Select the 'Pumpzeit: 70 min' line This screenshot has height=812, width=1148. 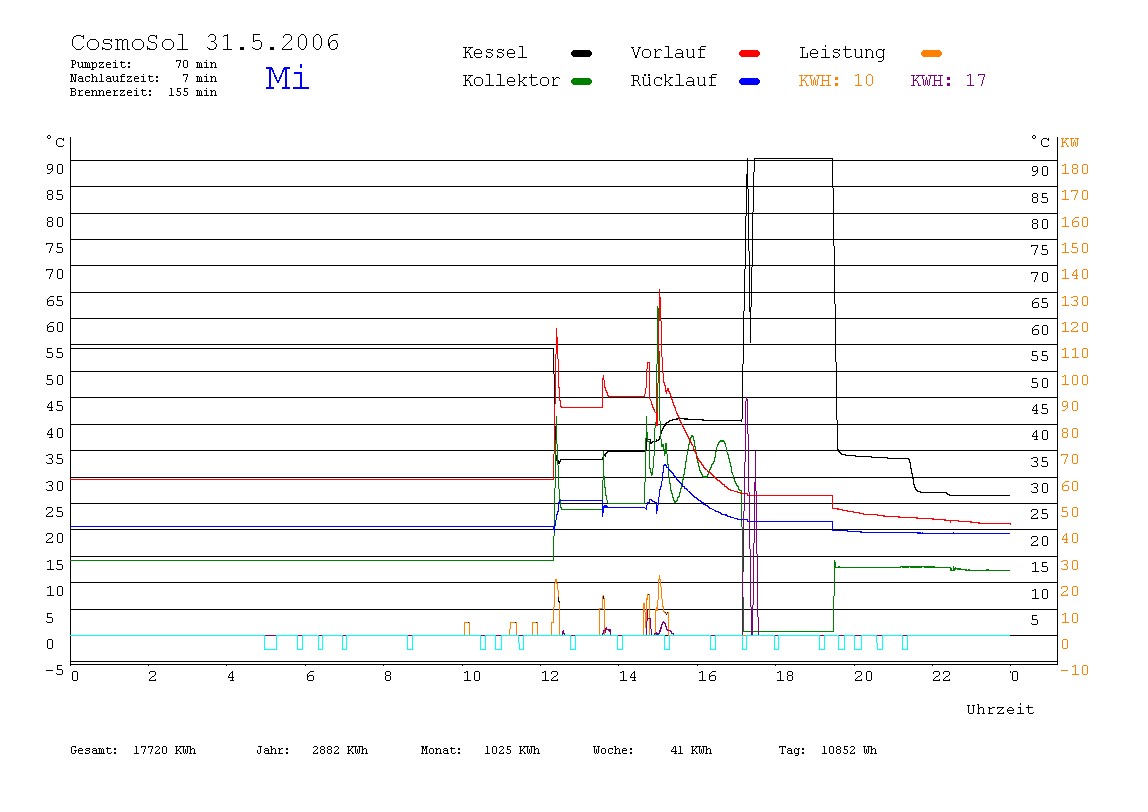(144, 64)
